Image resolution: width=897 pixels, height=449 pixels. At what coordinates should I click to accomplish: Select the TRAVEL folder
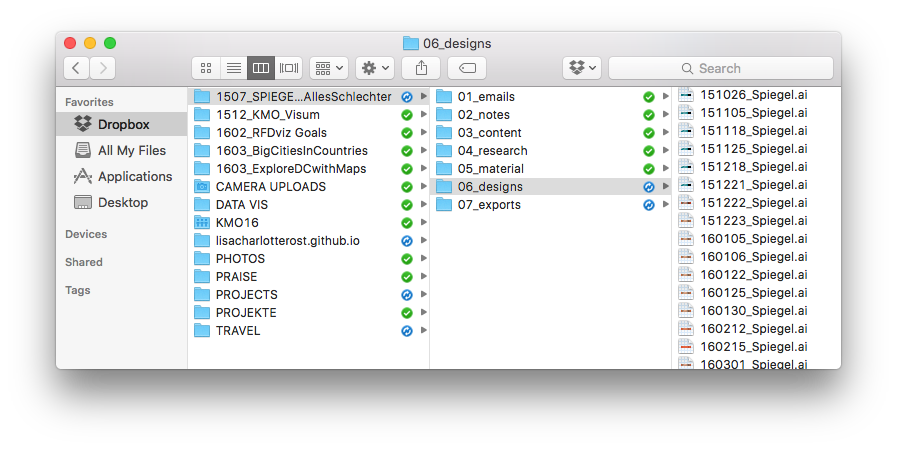pyautogui.click(x=308, y=331)
